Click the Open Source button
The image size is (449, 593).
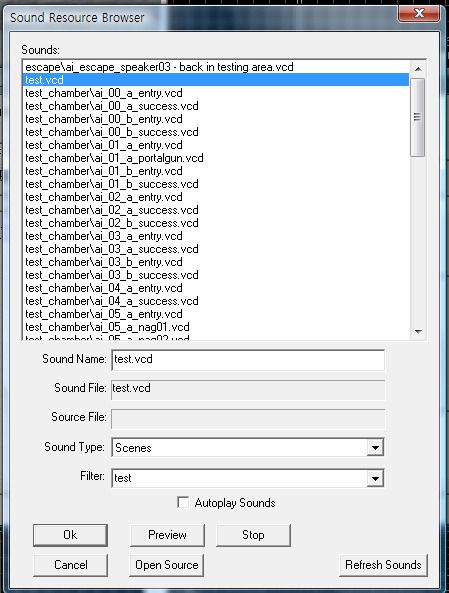pos(167,565)
